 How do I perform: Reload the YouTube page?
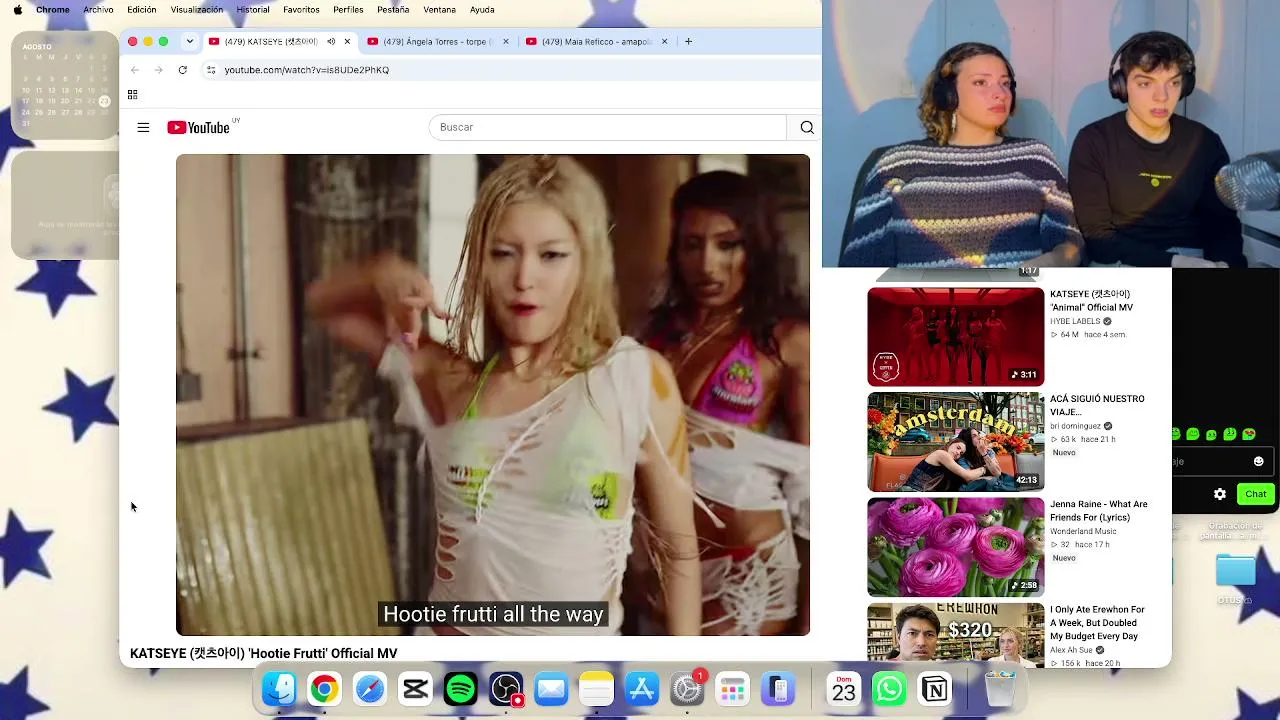(182, 70)
